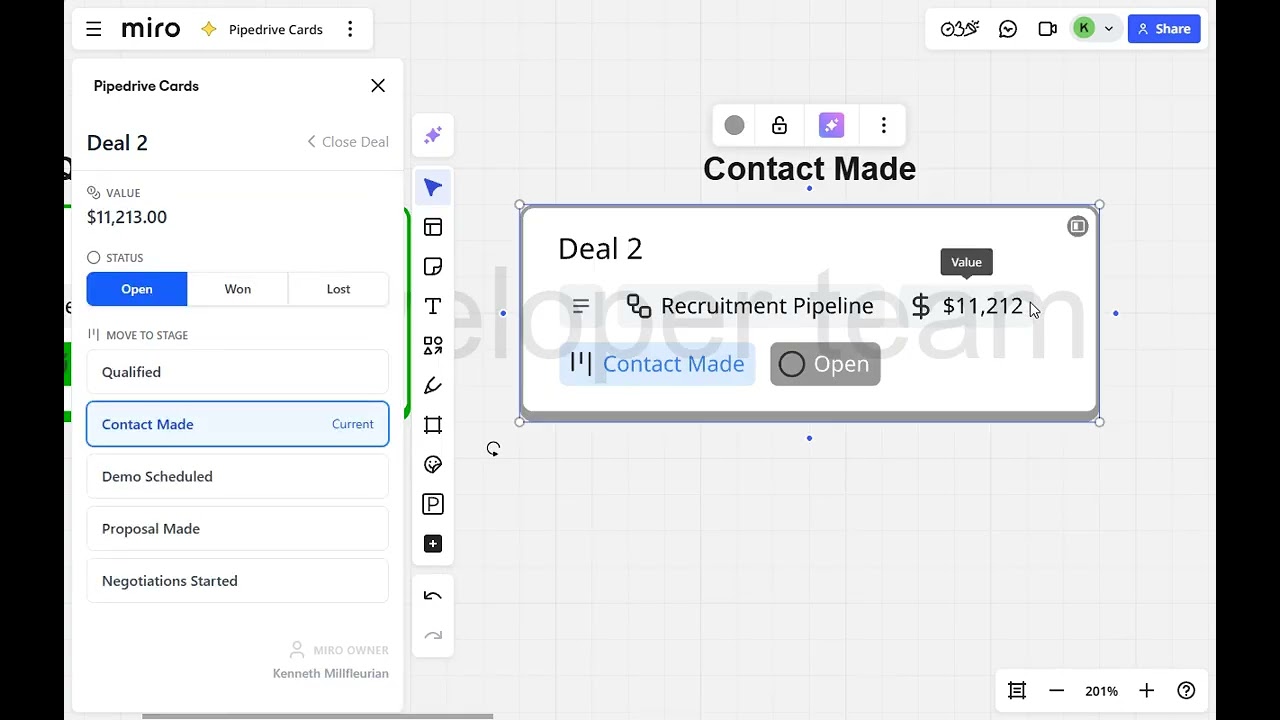Screen dimensions: 1280x720
Task: Click the $11,213.00 value in panel
Action: (x=127, y=217)
